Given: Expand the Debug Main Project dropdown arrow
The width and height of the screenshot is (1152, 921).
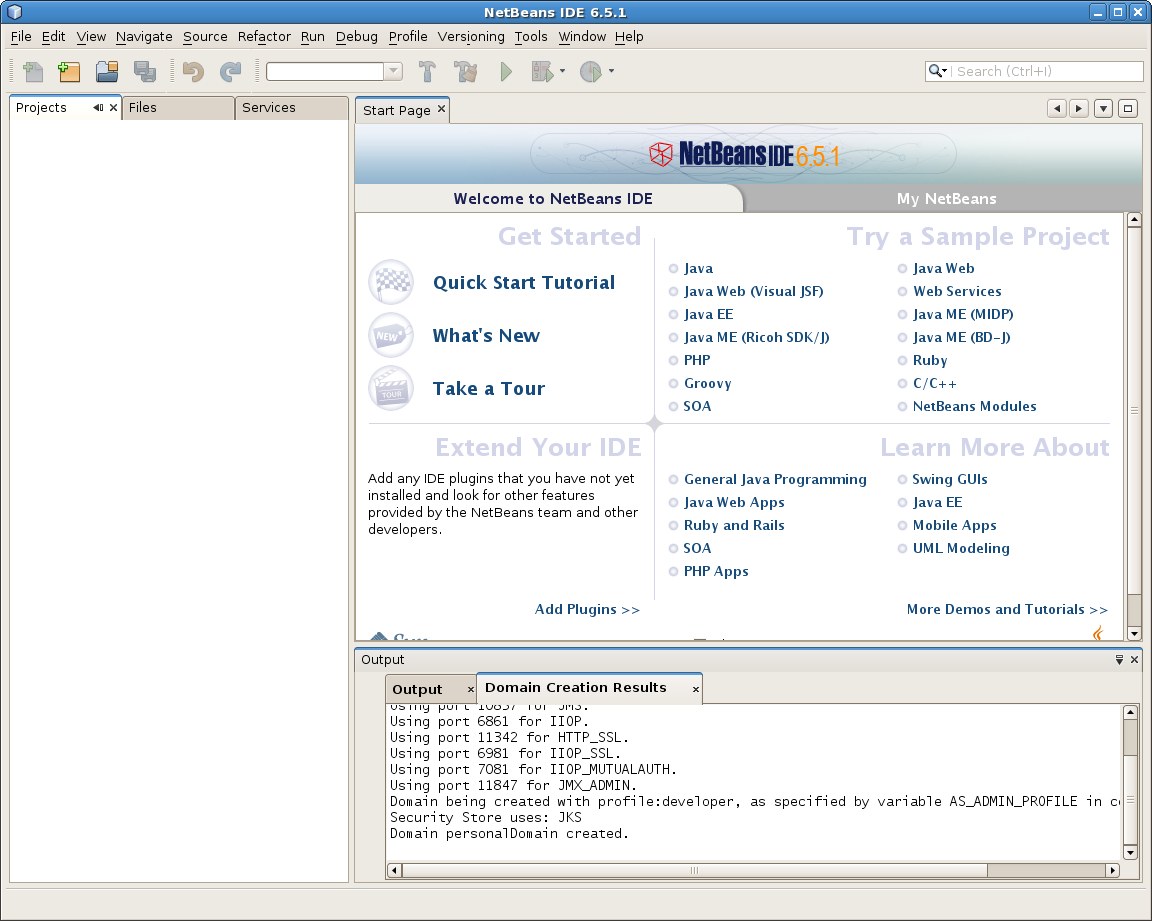Looking at the screenshot, I should point(563,71).
